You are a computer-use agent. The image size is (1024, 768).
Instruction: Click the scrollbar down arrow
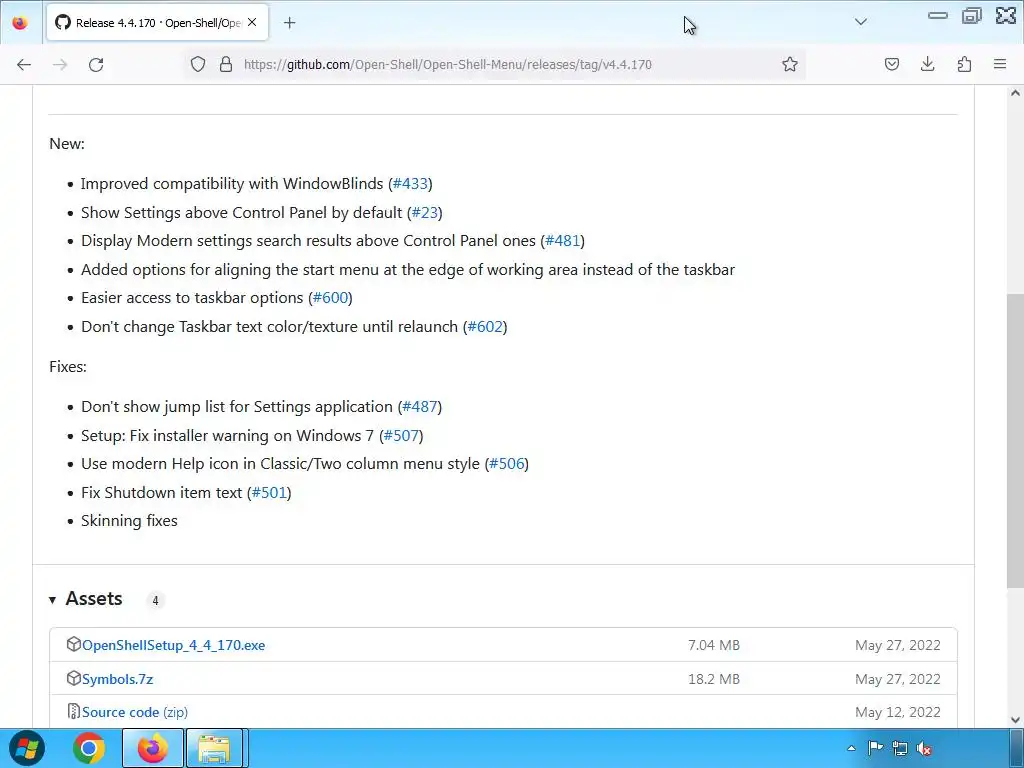1015,720
